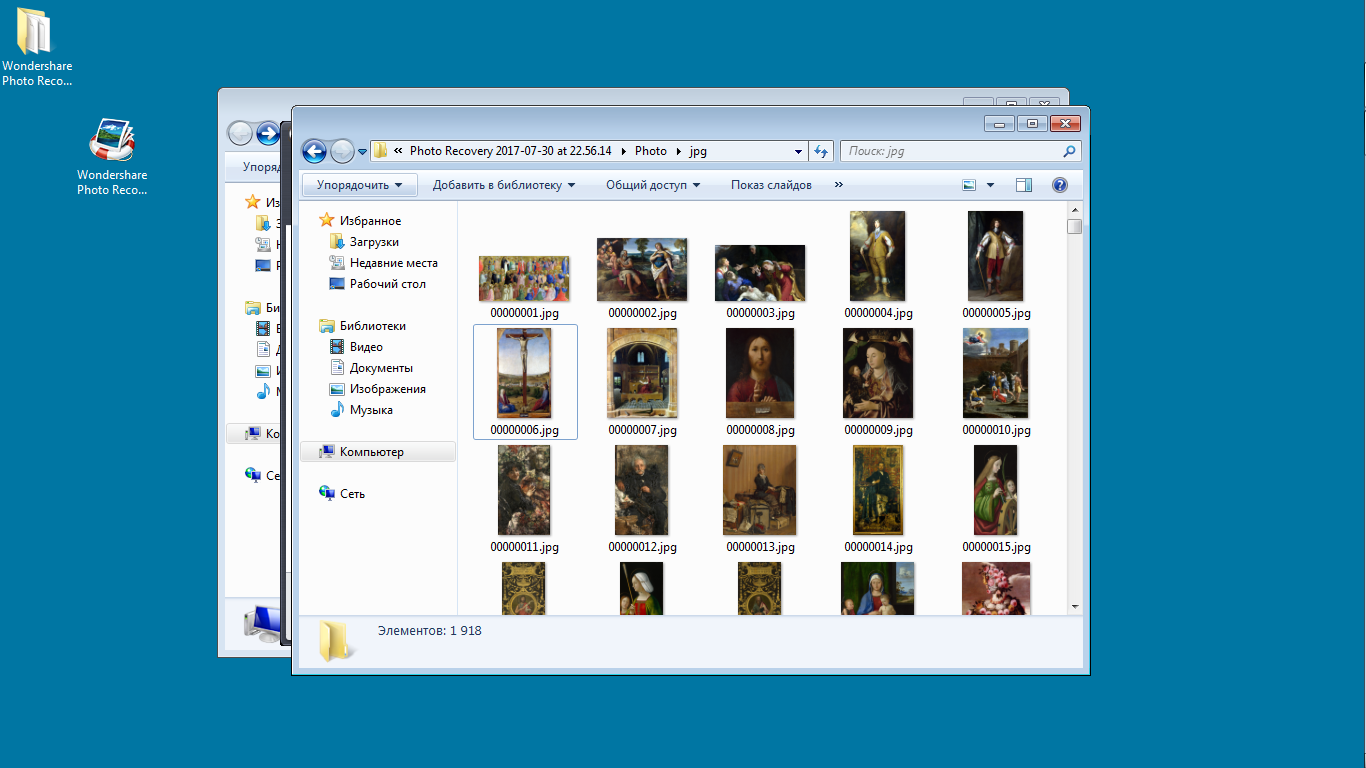Click the Back arrow in the front window
The height and width of the screenshot is (768, 1366).
pyautogui.click(x=315, y=151)
